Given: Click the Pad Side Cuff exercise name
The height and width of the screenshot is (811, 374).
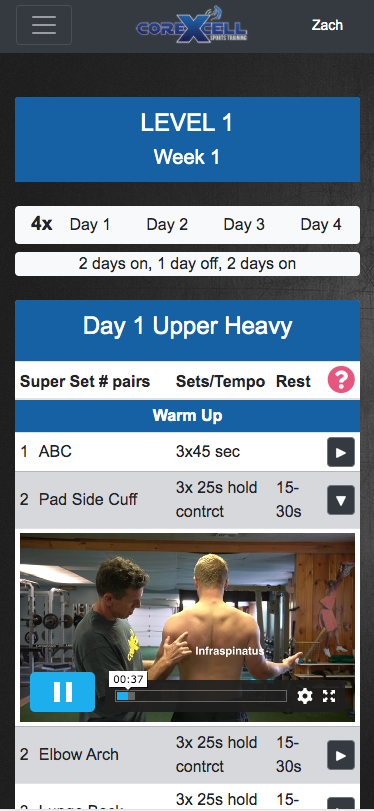Looking at the screenshot, I should coord(88,500).
